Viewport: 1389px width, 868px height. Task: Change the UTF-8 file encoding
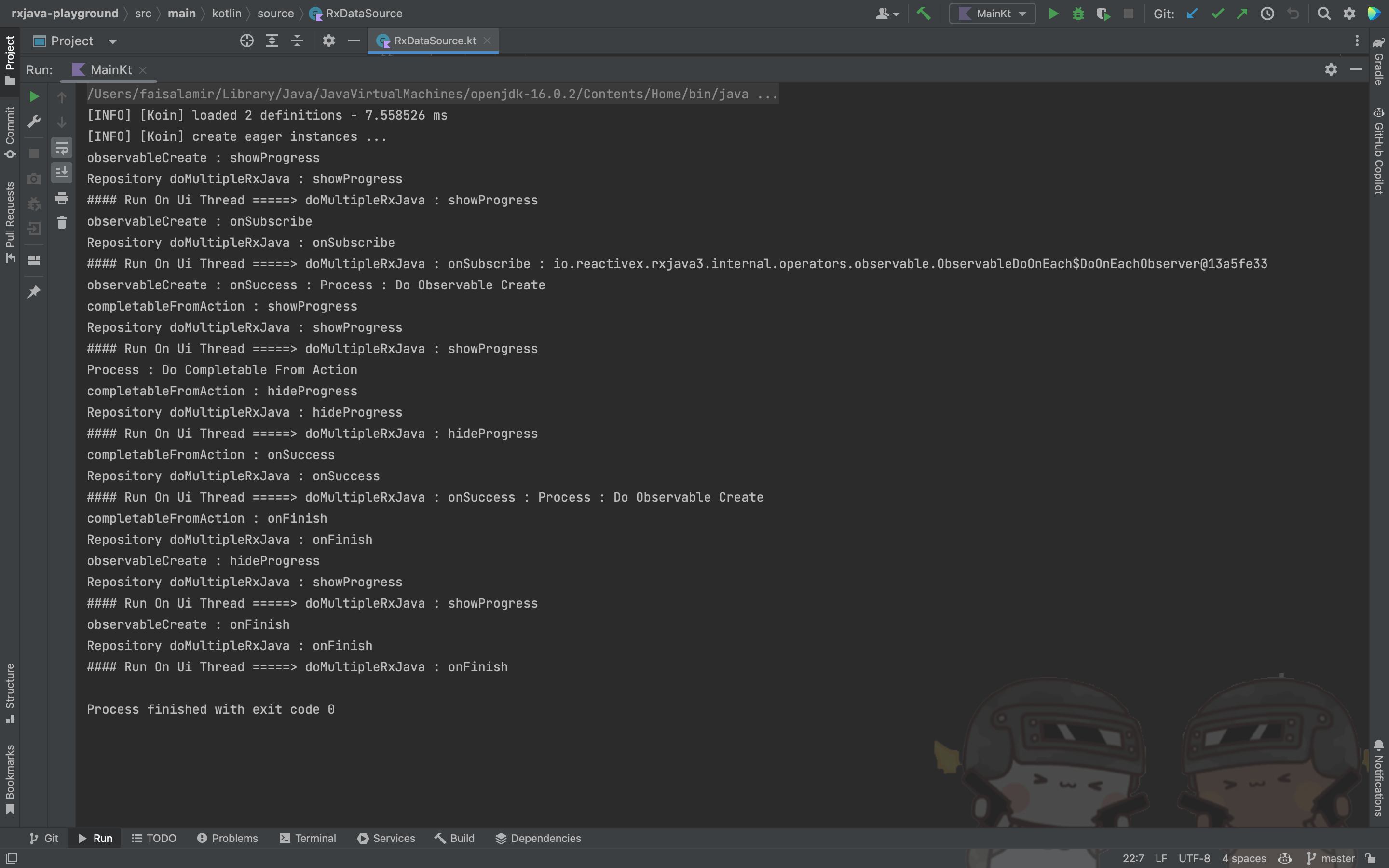(x=1194, y=858)
